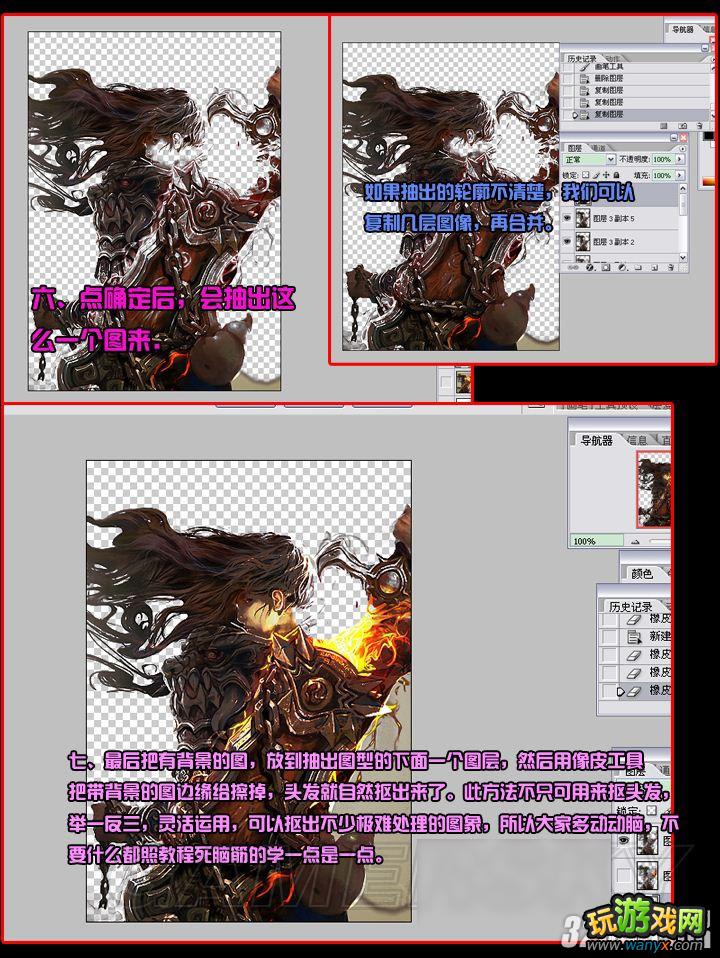Image resolution: width=720 pixels, height=958 pixels.
Task: Open the 颜色 tab in lower panel
Action: coord(642,574)
